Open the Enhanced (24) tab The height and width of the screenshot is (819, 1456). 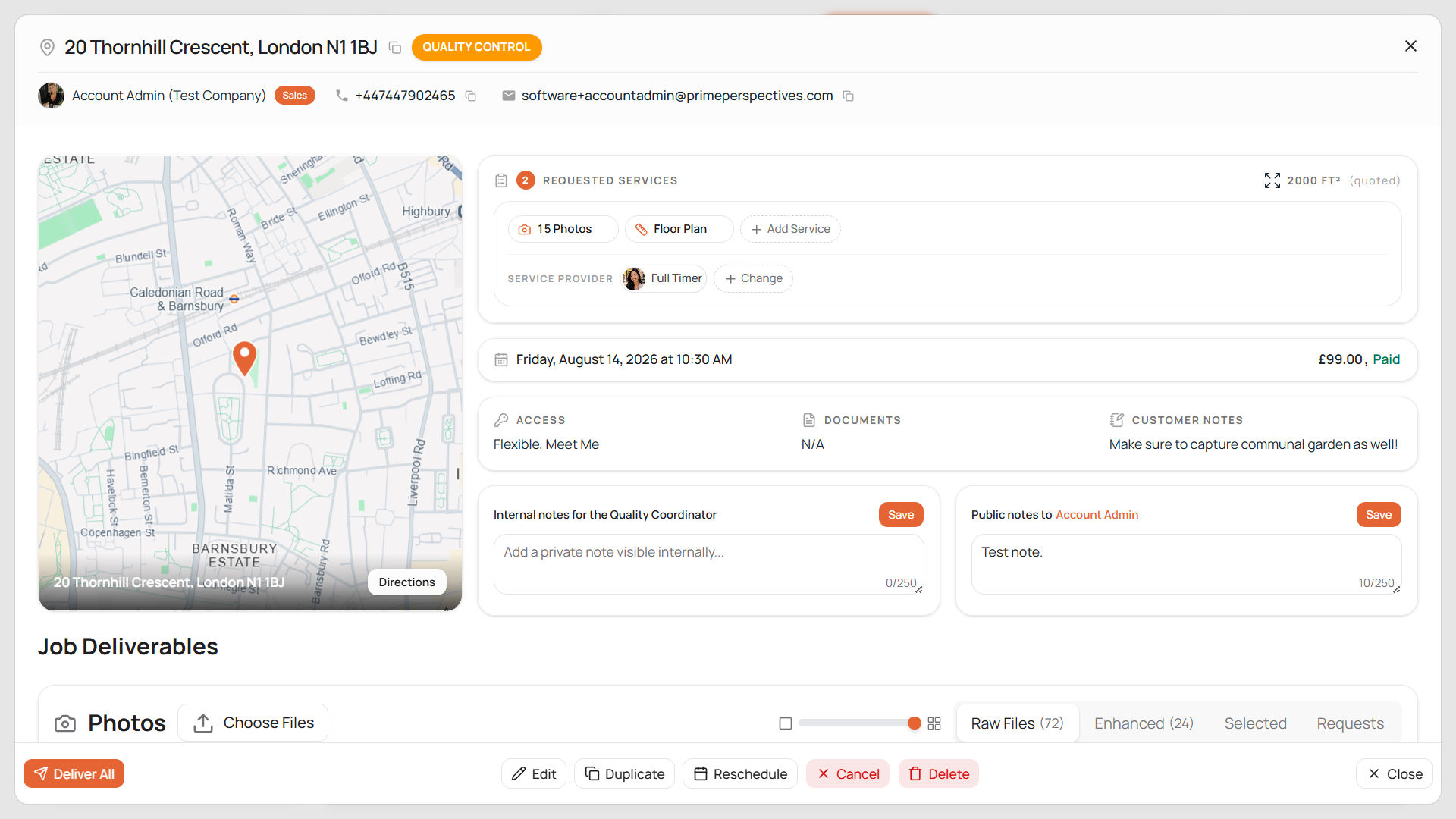tap(1144, 723)
